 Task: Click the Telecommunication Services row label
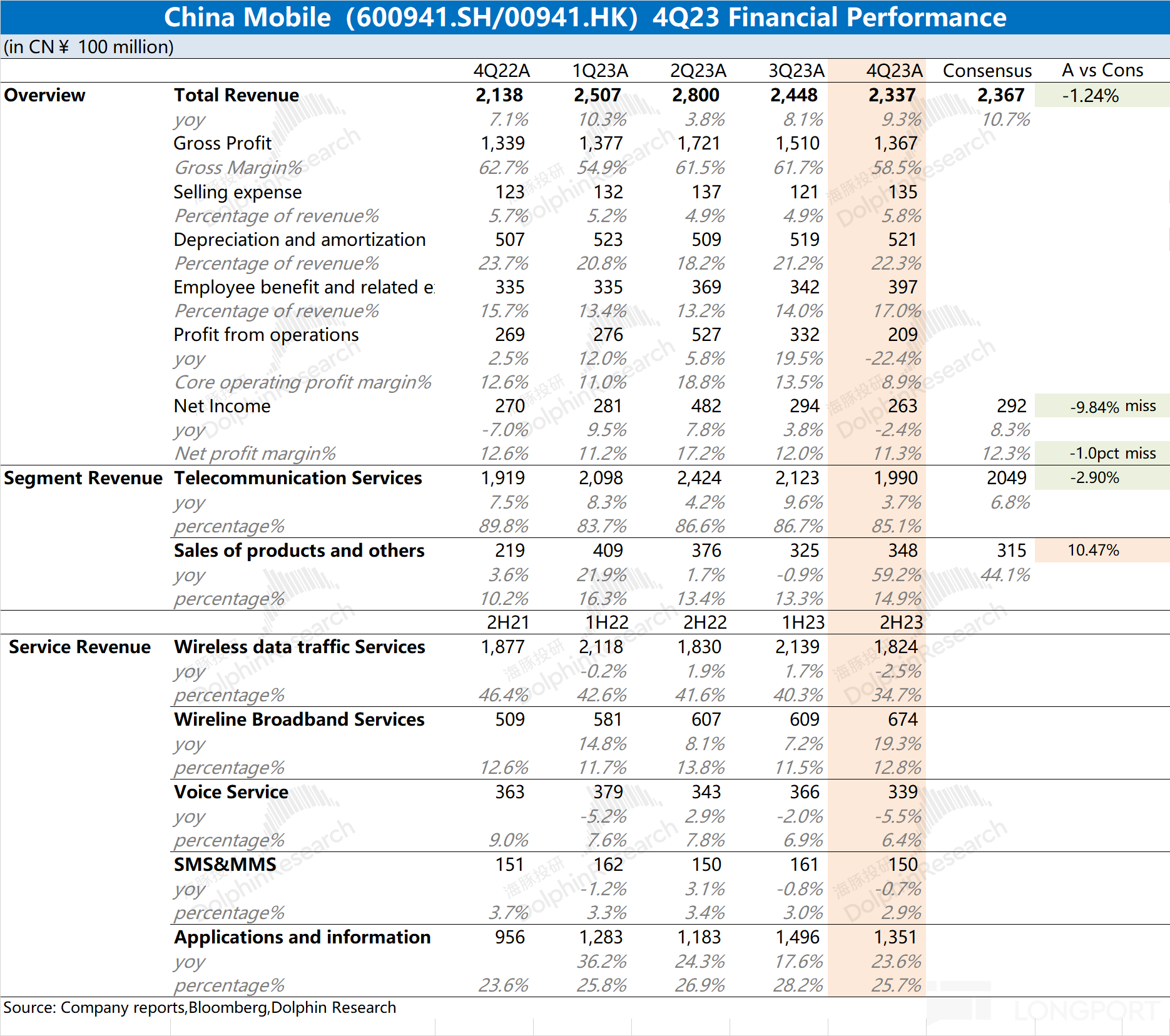point(298,478)
